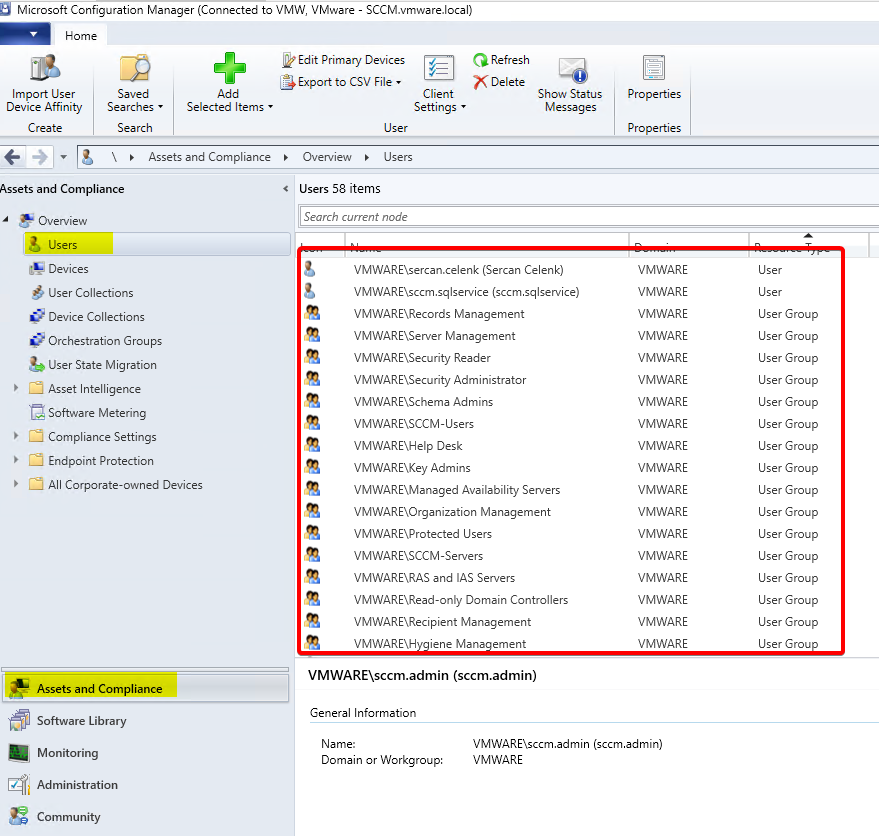Screen dimensions: 879x836
Task: Collapse the Overview tree node
Action: point(7,220)
